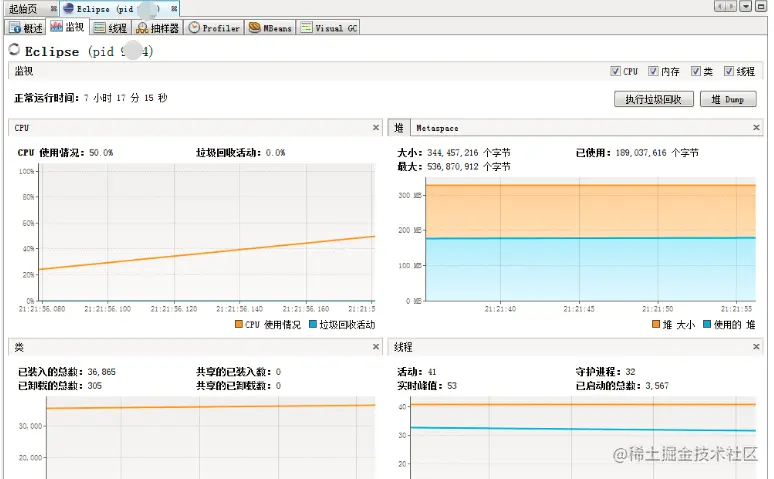The width and height of the screenshot is (774, 479).
Task: Click the 监视 section header label
Action: (24, 71)
